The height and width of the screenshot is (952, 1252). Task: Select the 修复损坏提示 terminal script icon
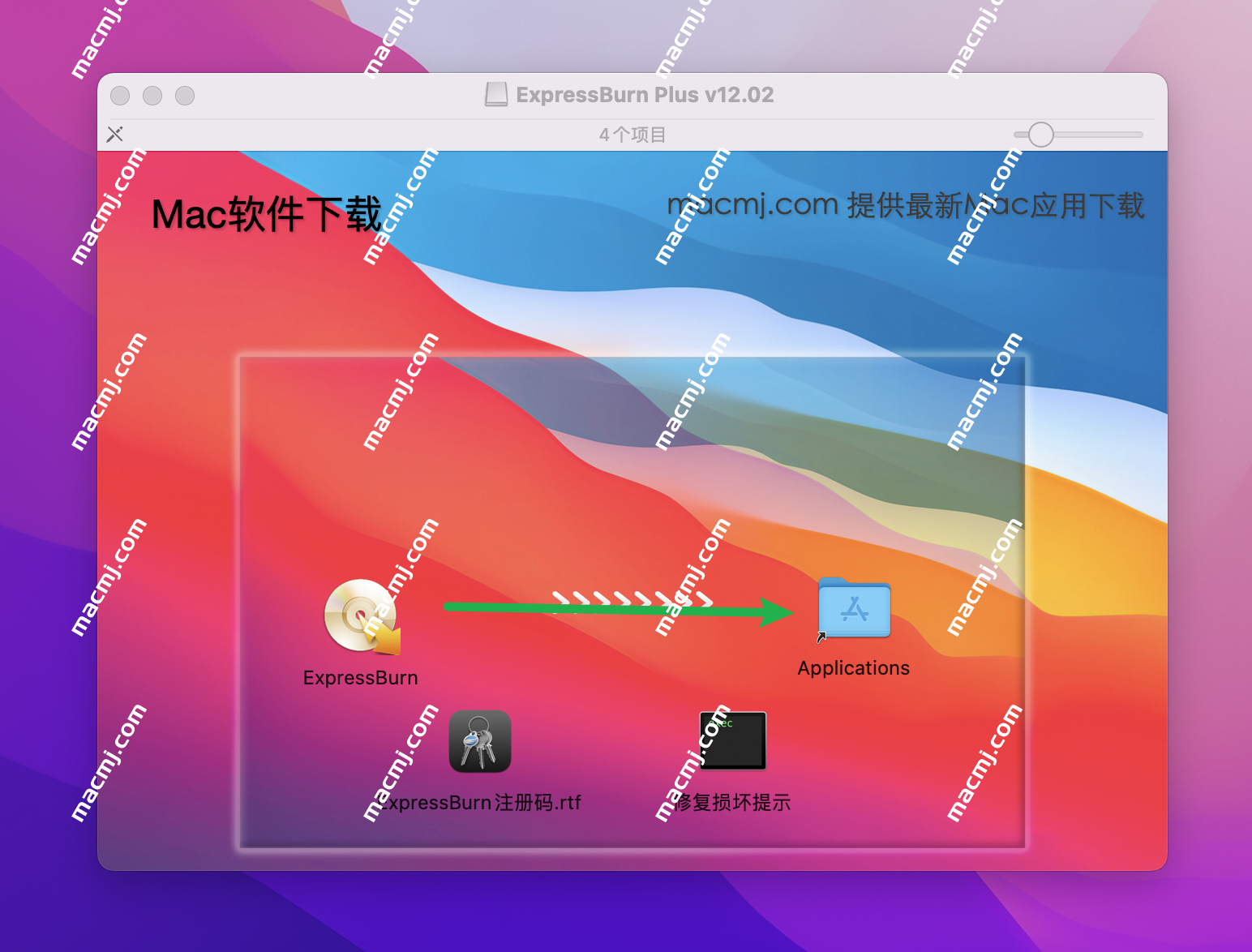733,740
